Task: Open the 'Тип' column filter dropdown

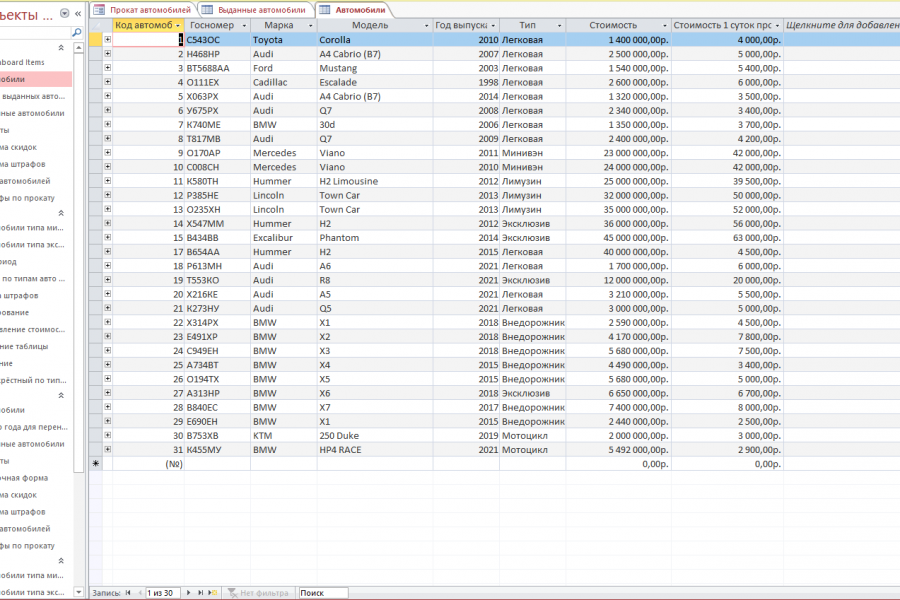Action: click(x=560, y=25)
